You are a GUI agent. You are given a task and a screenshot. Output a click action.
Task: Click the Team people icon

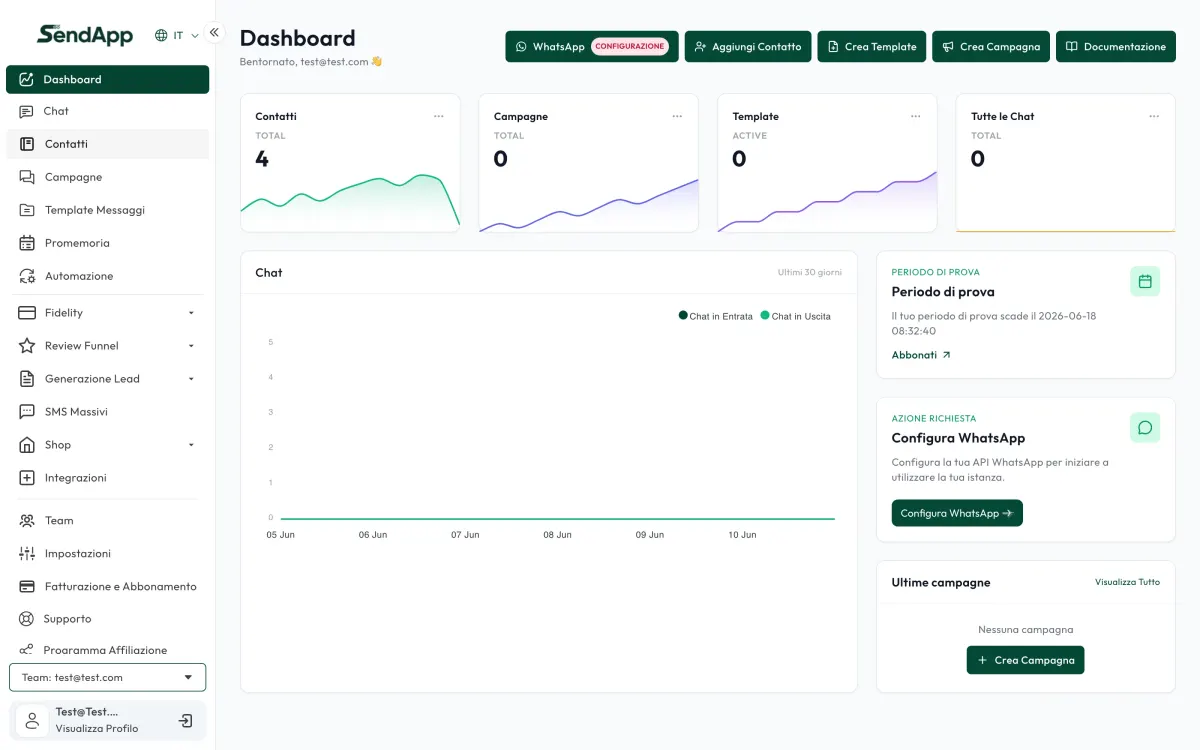pyautogui.click(x=27, y=520)
